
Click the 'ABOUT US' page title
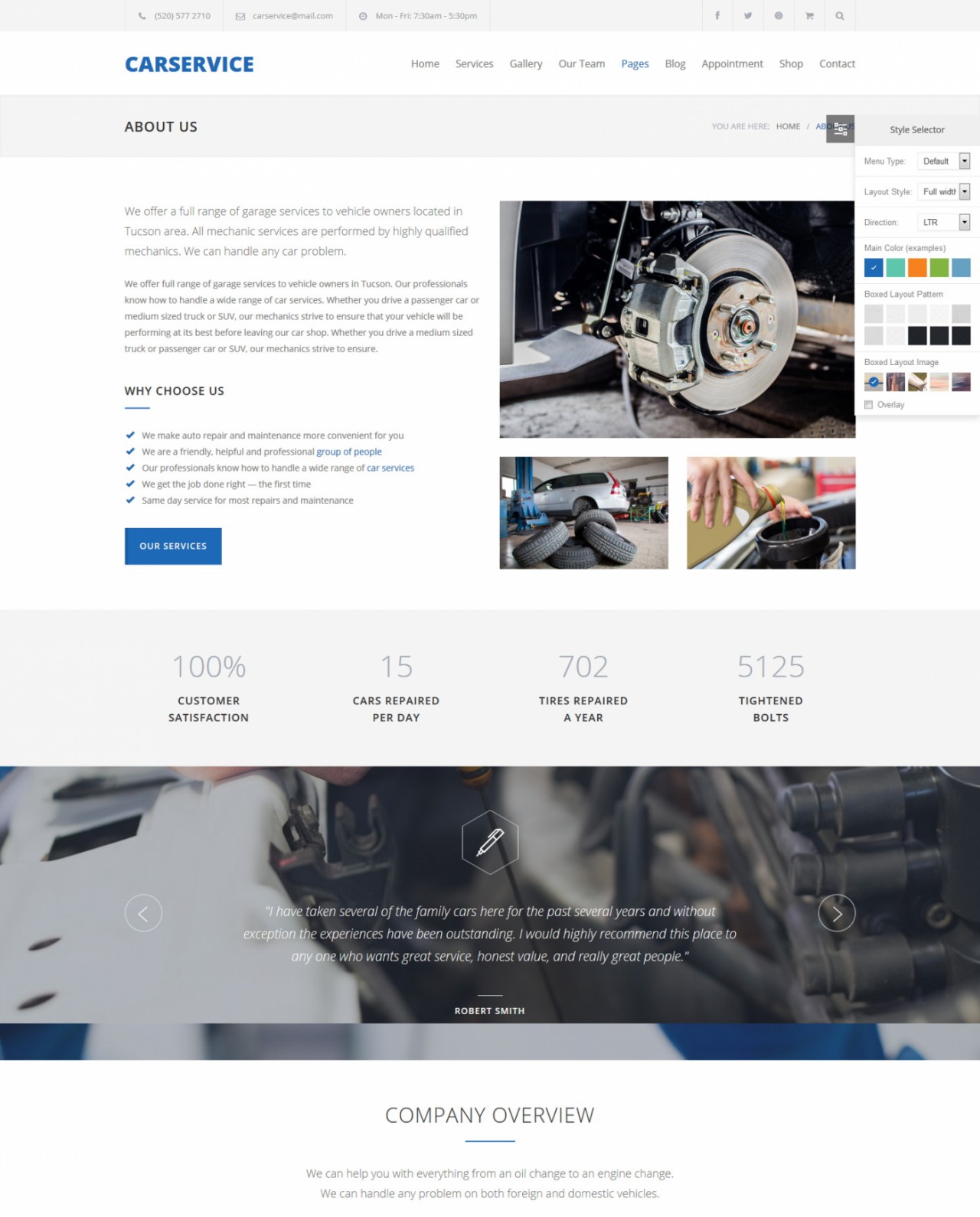[x=161, y=127]
